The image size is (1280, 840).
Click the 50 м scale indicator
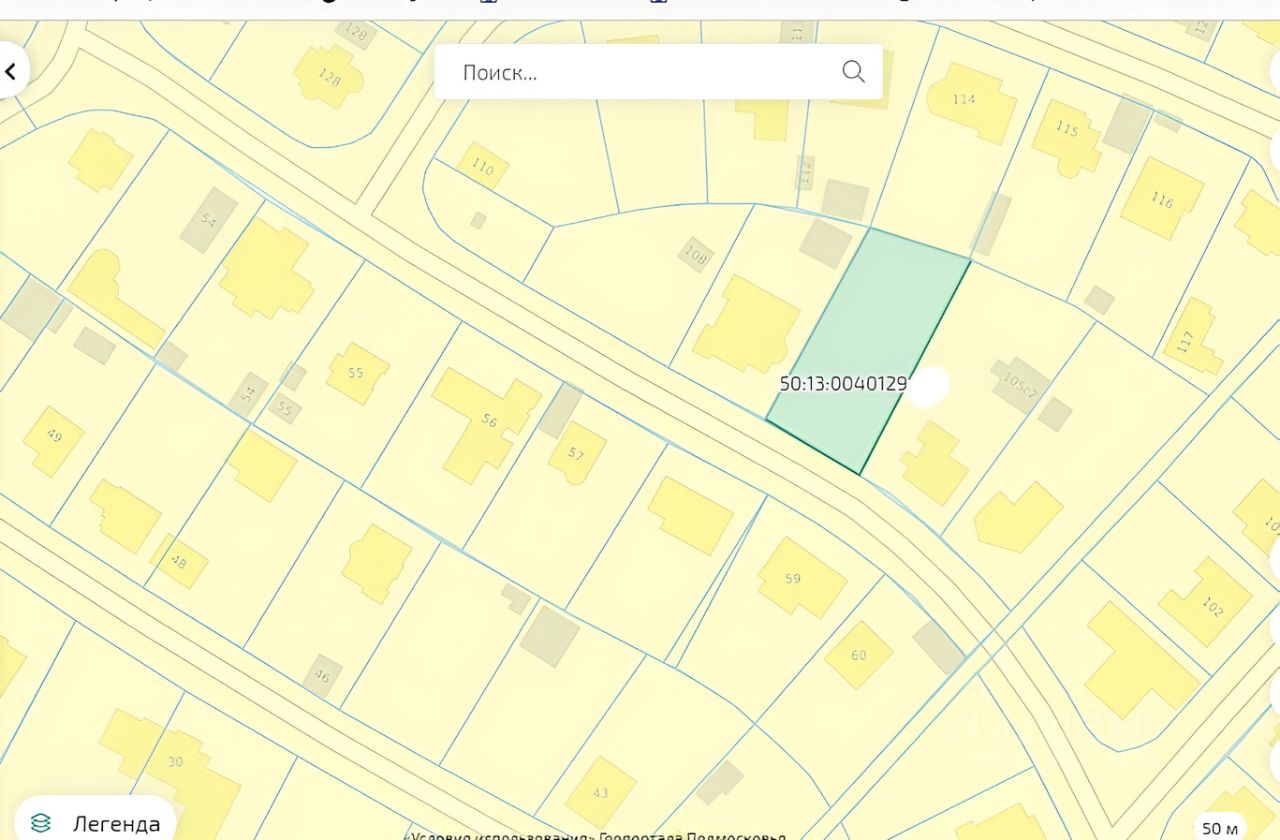click(x=1220, y=828)
